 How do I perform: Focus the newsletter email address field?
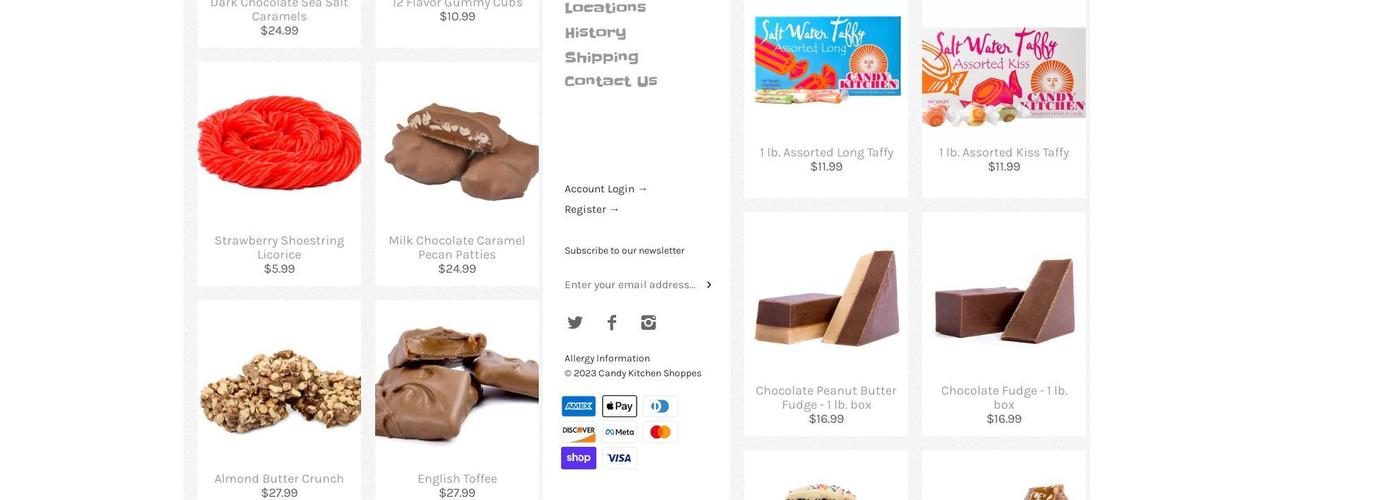[x=630, y=285]
